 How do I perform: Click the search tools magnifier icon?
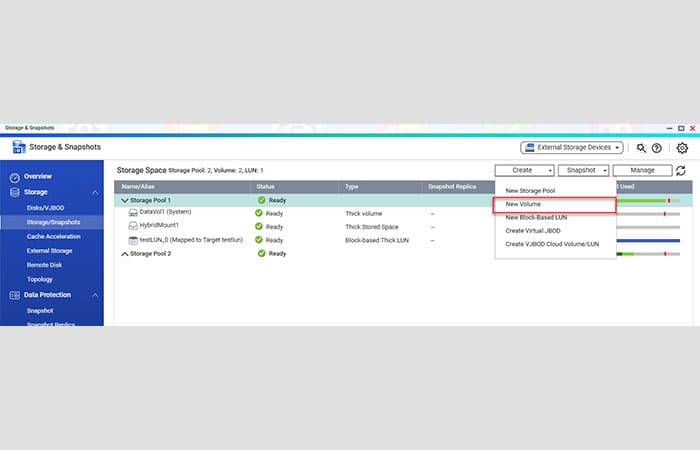642,147
